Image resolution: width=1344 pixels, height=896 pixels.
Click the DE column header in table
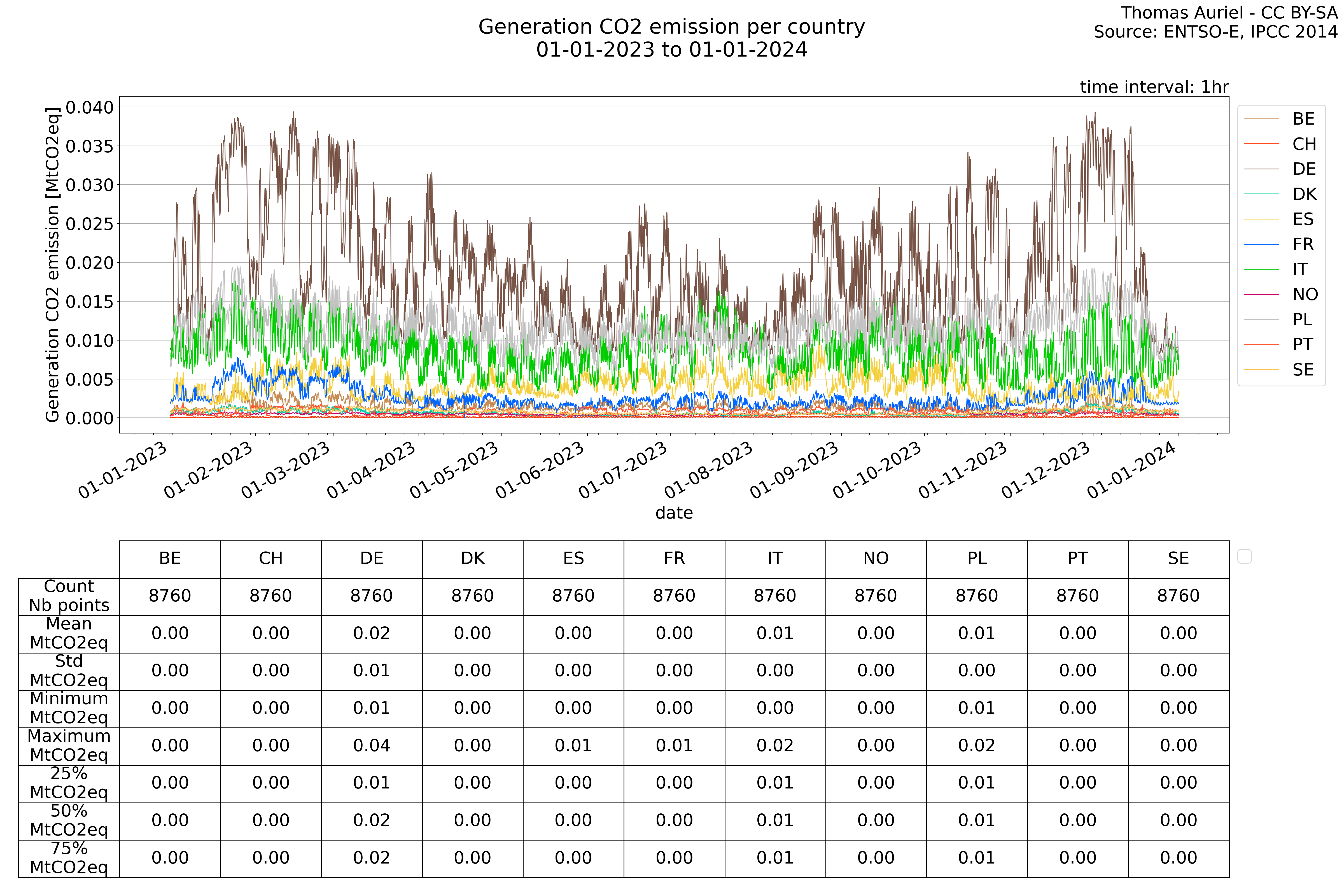(372, 558)
